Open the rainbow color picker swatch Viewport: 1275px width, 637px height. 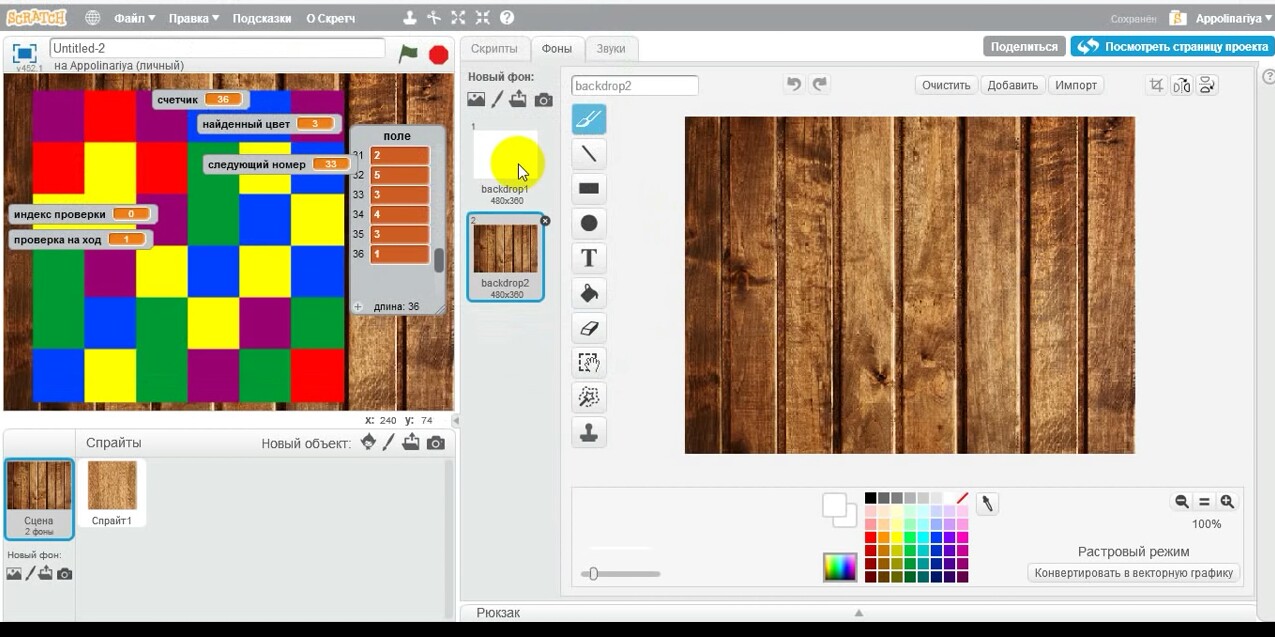pos(840,567)
